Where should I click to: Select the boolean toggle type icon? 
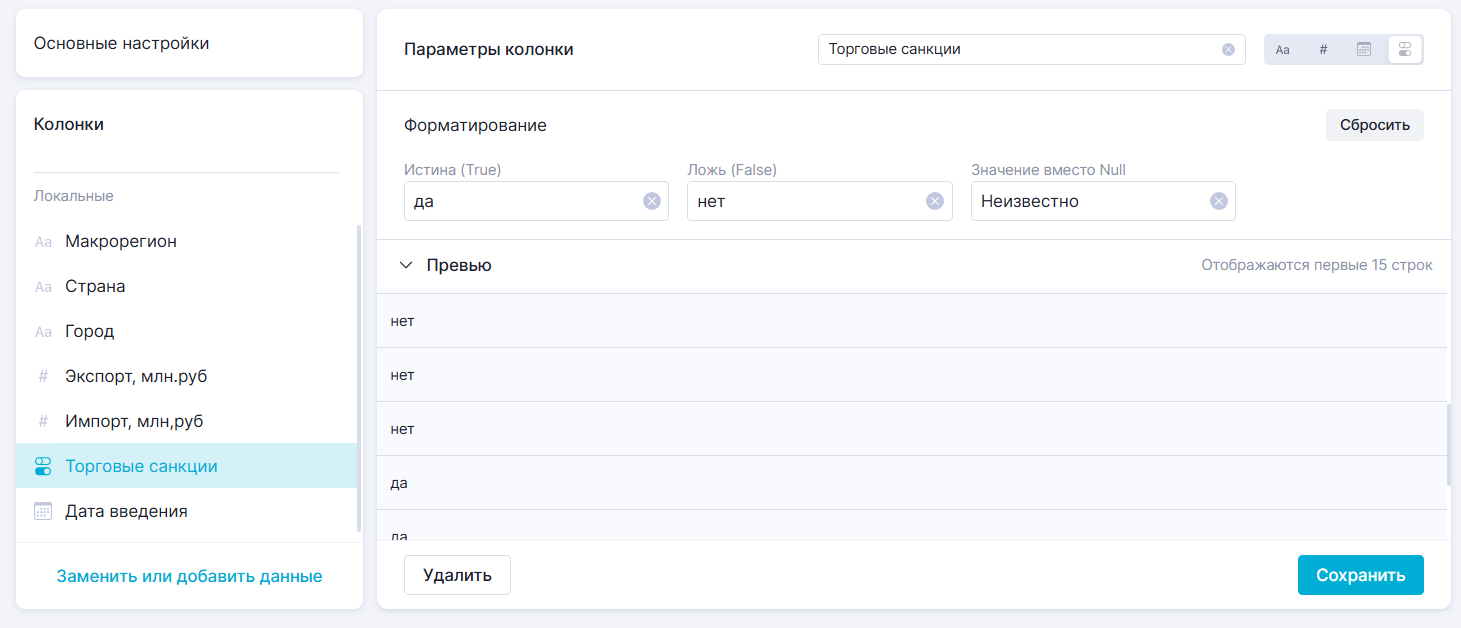coord(1404,50)
